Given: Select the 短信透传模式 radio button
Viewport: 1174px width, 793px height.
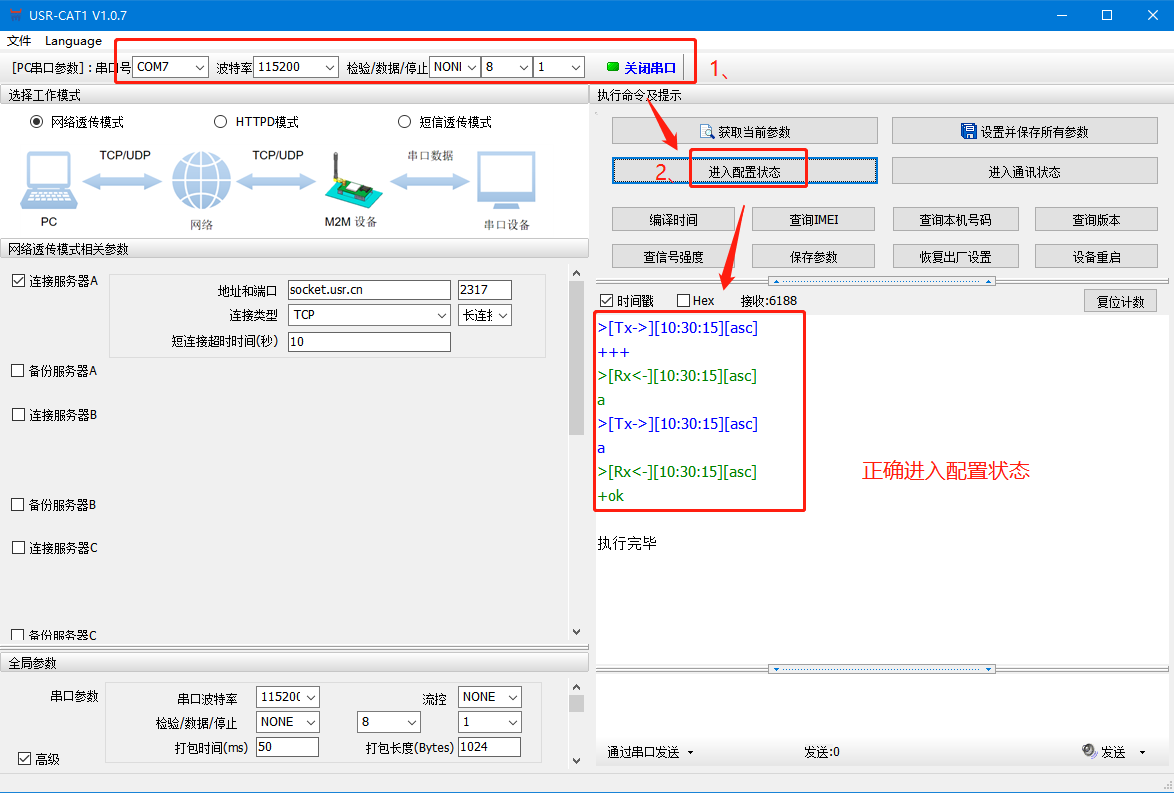Looking at the screenshot, I should (405, 122).
